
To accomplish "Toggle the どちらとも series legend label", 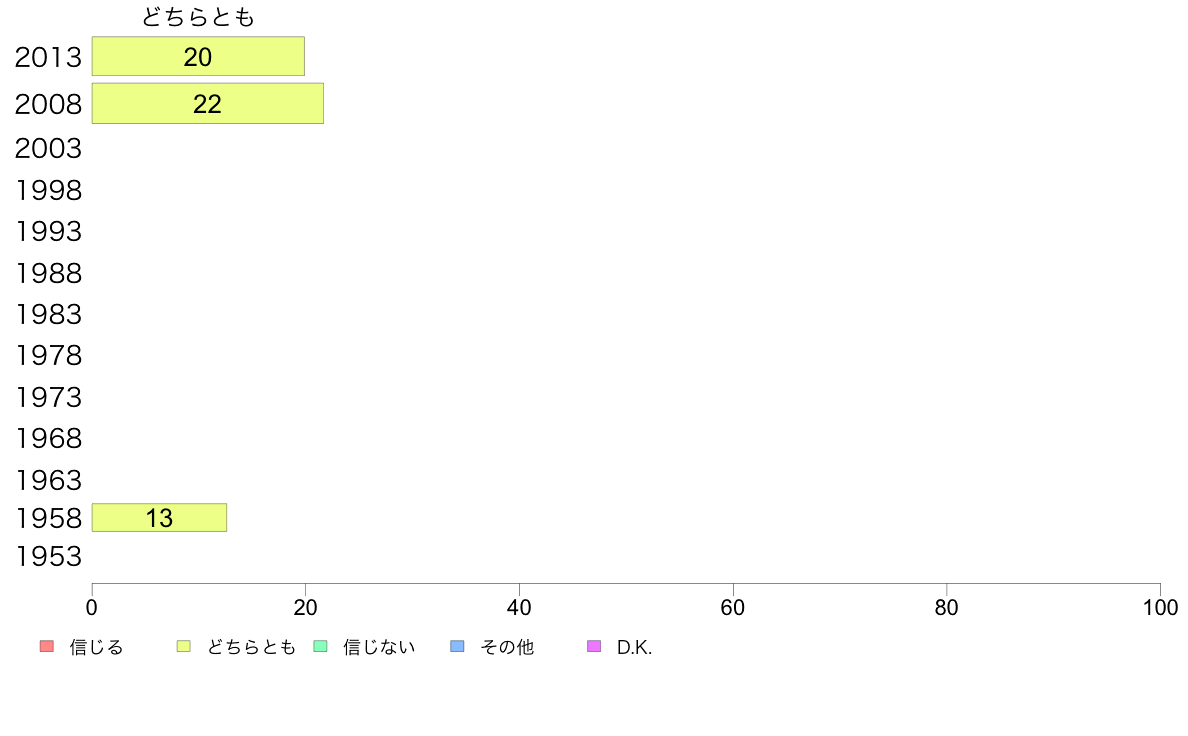I will click(251, 648).
